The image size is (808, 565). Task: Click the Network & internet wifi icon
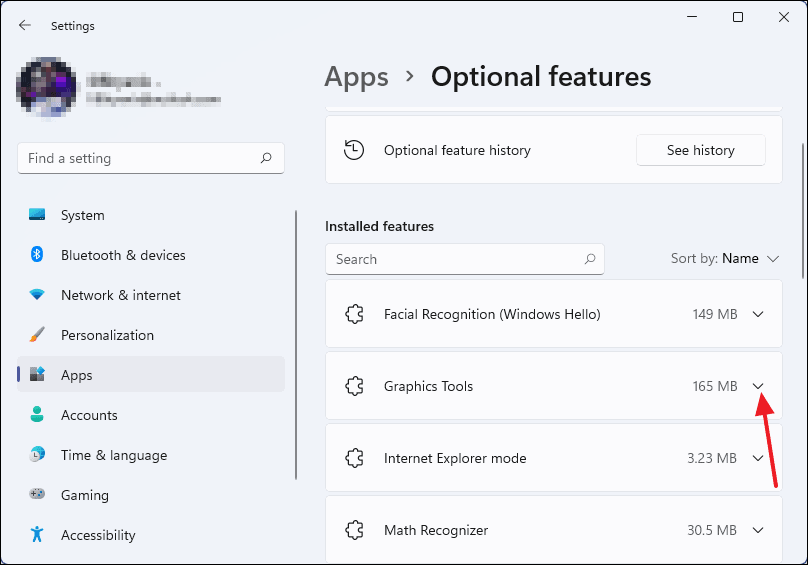[37, 295]
